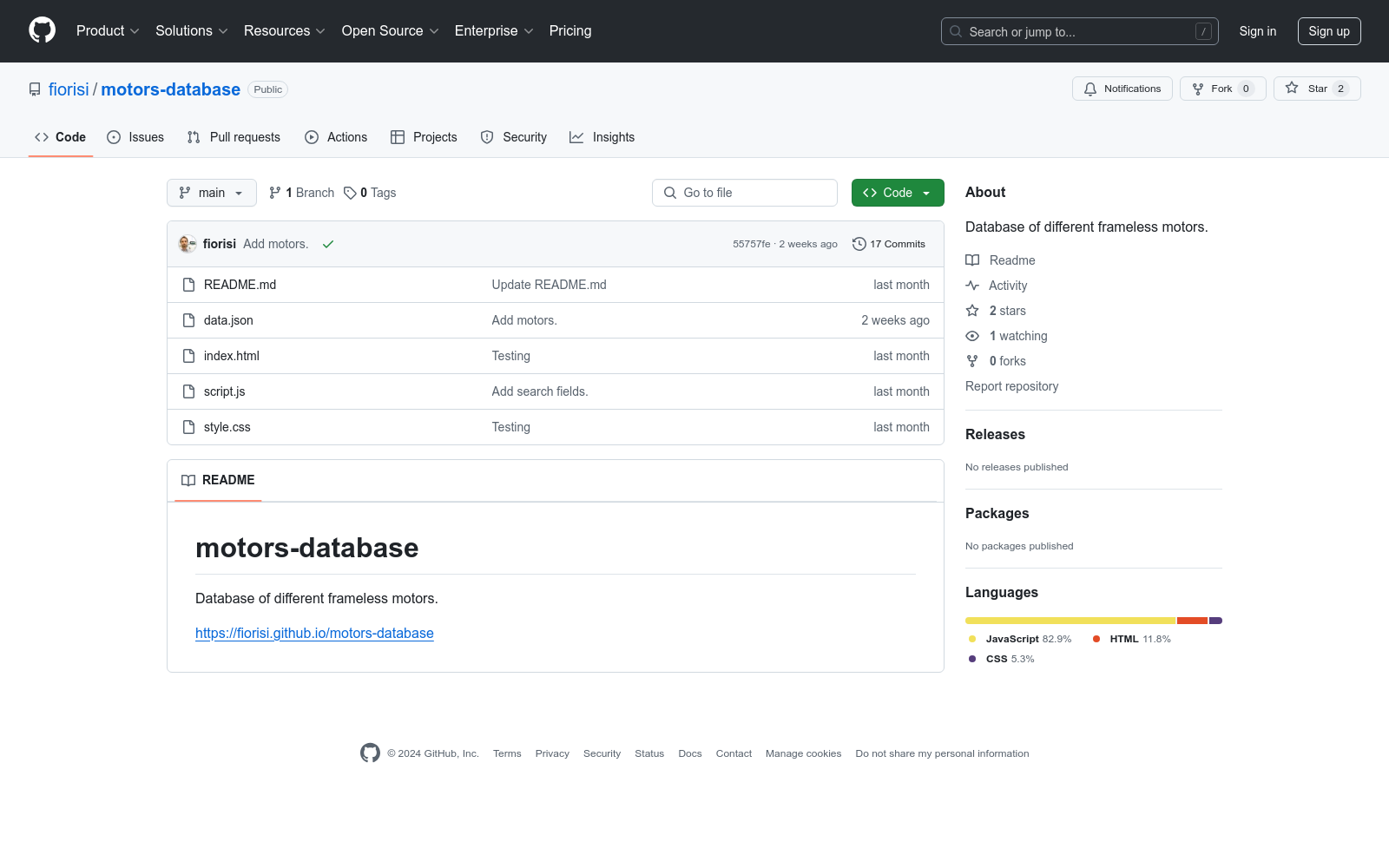Click the file icon next to style.css
Screen dimensions: 1389x868
pyautogui.click(x=188, y=427)
